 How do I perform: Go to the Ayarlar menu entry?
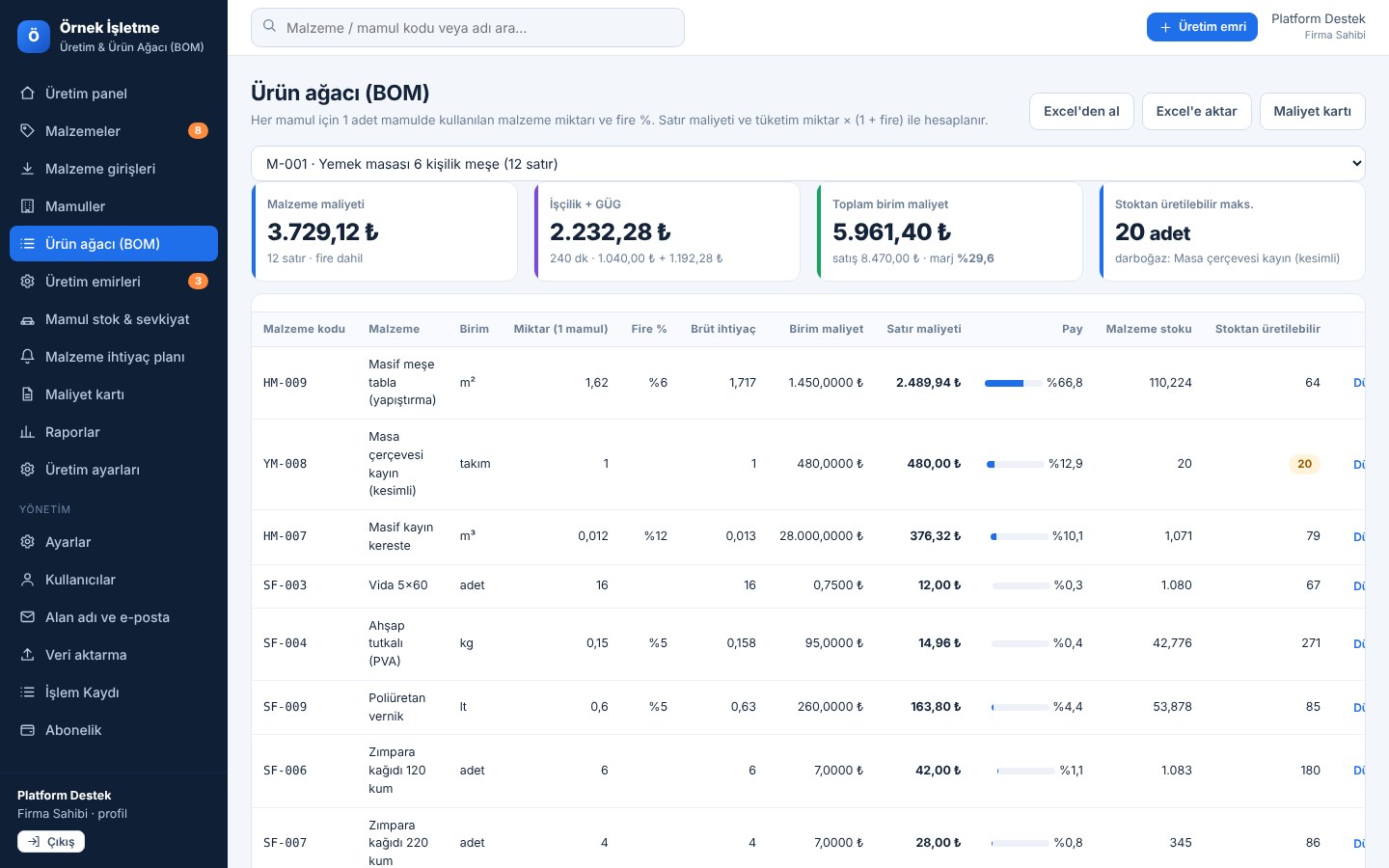[114, 542]
